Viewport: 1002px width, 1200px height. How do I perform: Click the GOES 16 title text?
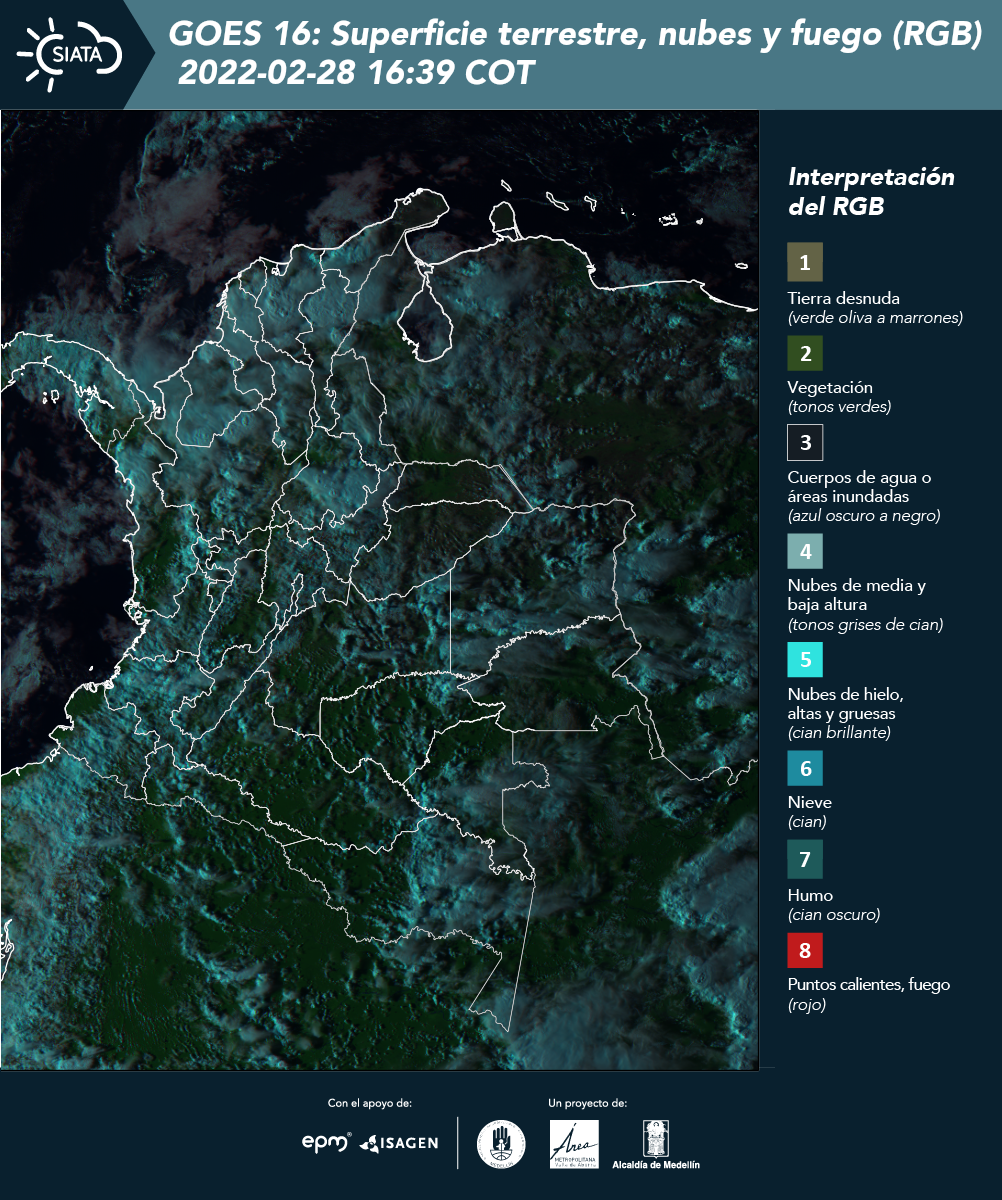pyautogui.click(x=576, y=34)
